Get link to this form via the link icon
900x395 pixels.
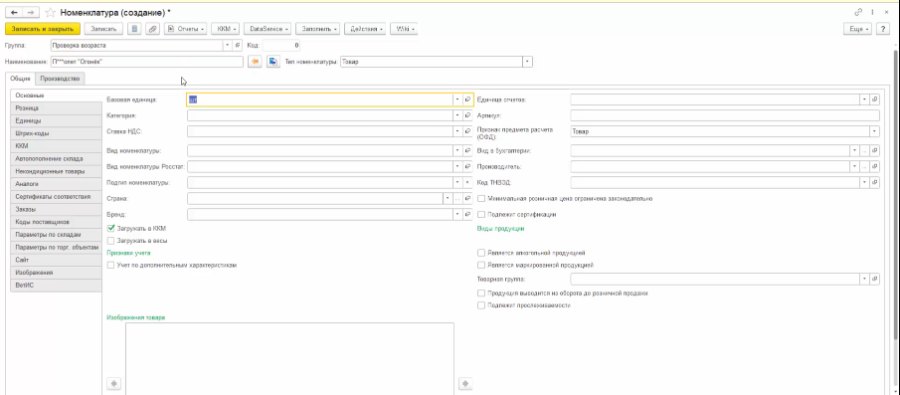[x=859, y=12]
